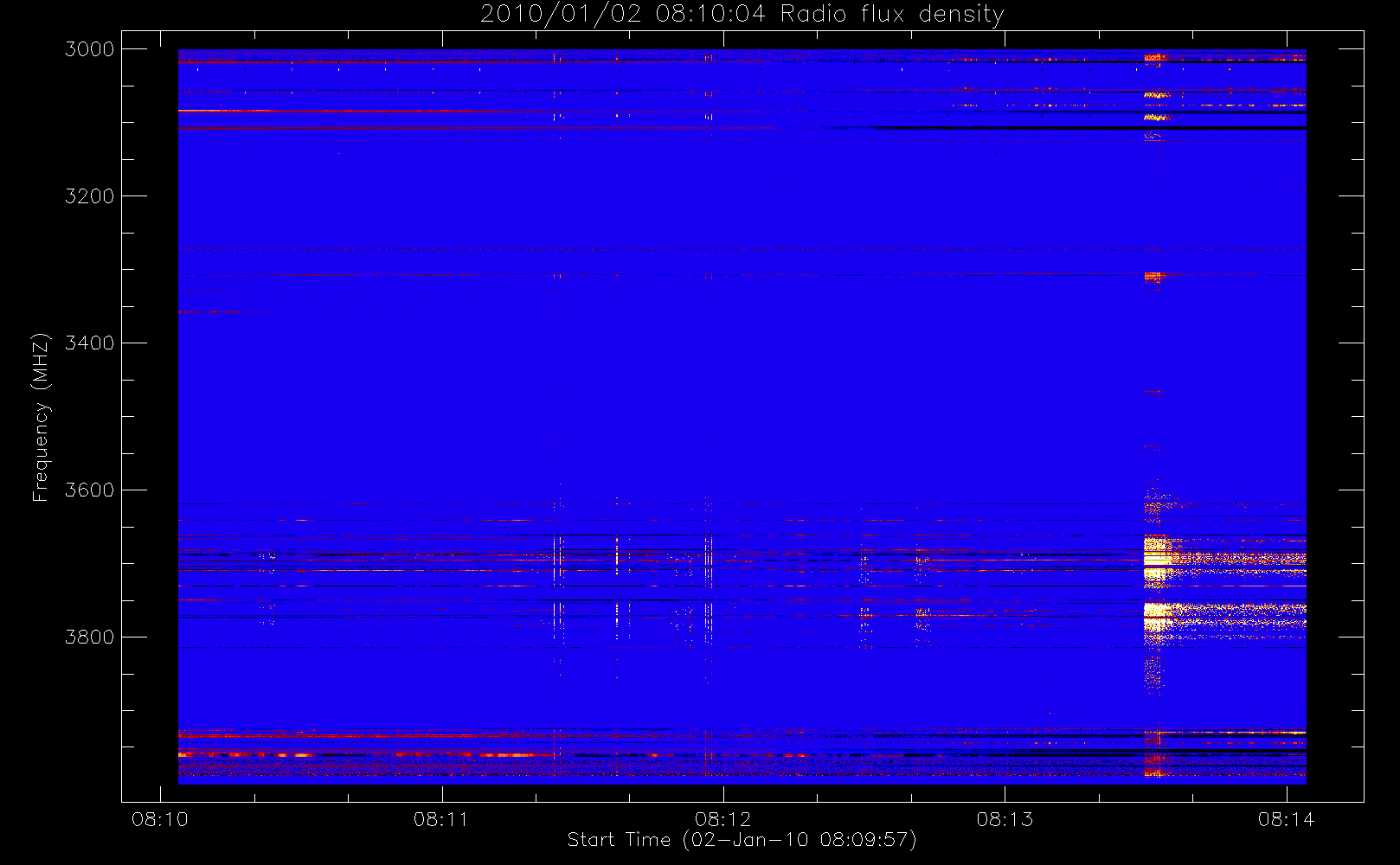Click the 08:10 time axis label
Image resolution: width=1400 pixels, height=865 pixels.
click(x=160, y=819)
